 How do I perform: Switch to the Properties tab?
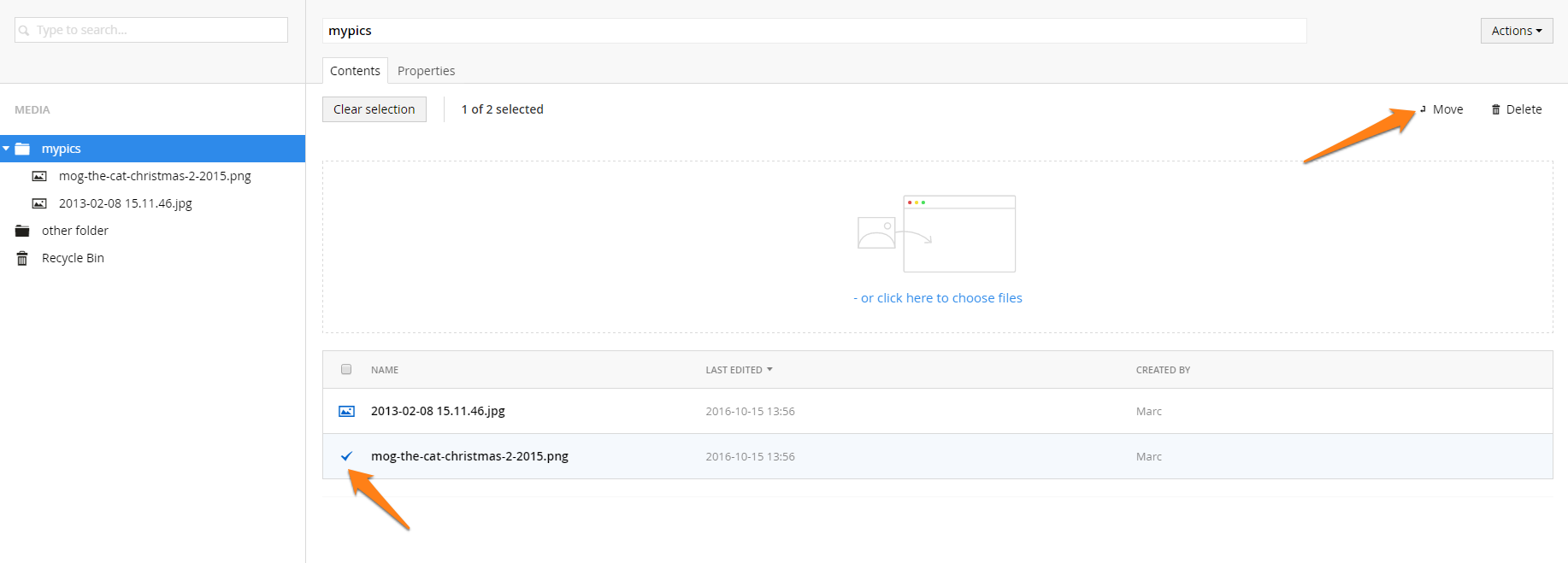pos(426,71)
